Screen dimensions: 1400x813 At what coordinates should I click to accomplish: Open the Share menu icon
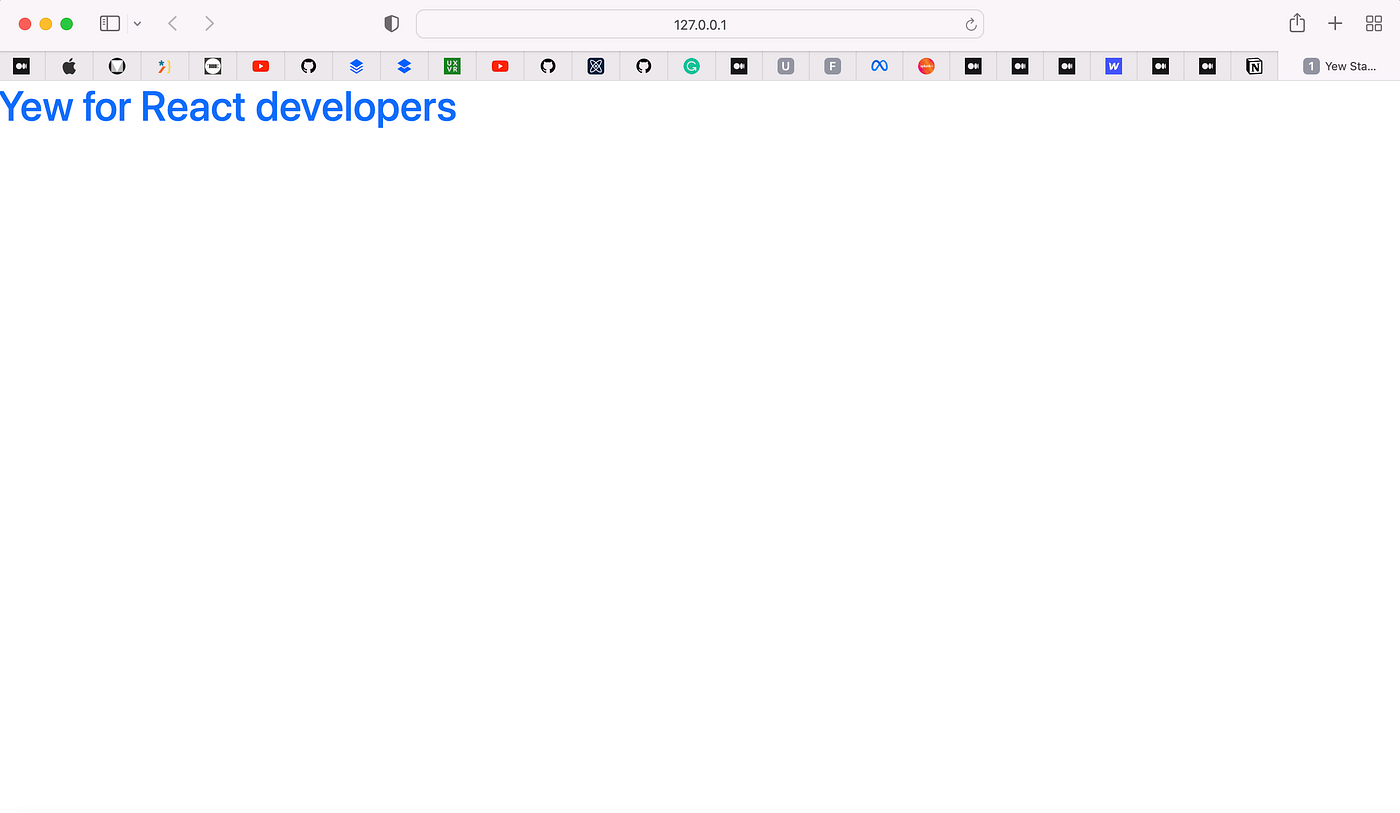pyautogui.click(x=1297, y=23)
